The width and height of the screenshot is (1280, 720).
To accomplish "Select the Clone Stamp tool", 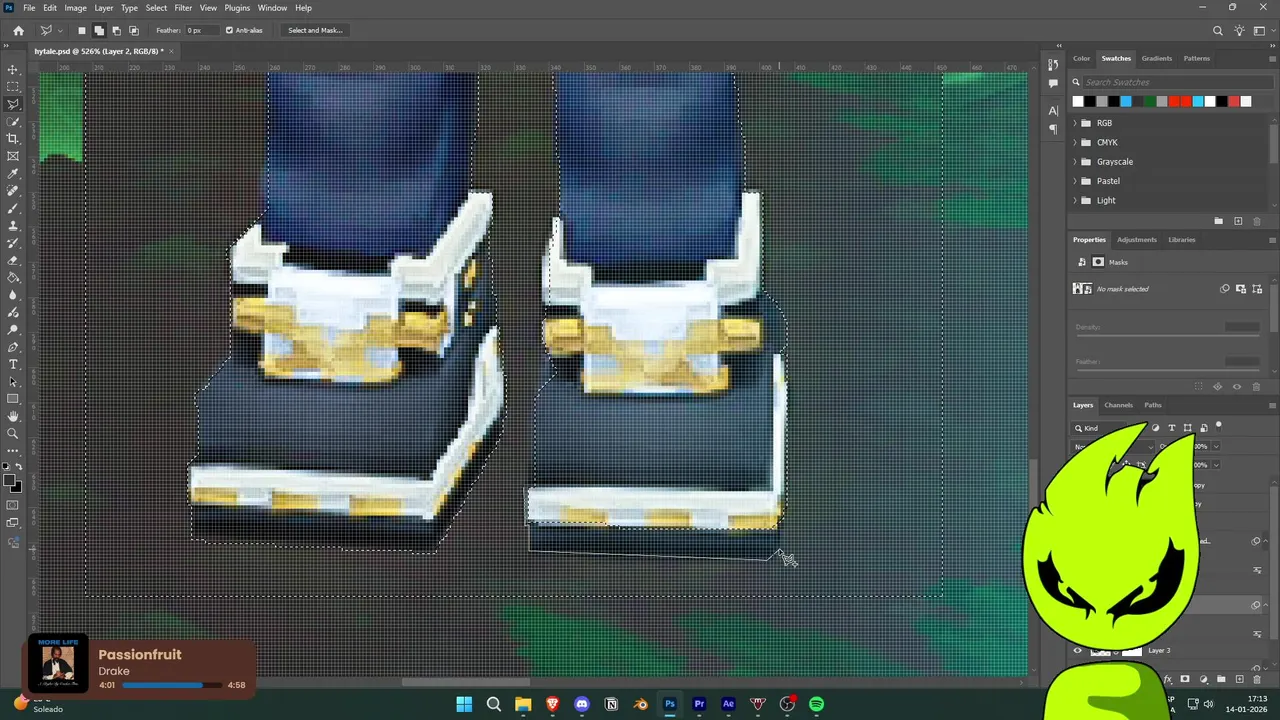I will point(13,225).
